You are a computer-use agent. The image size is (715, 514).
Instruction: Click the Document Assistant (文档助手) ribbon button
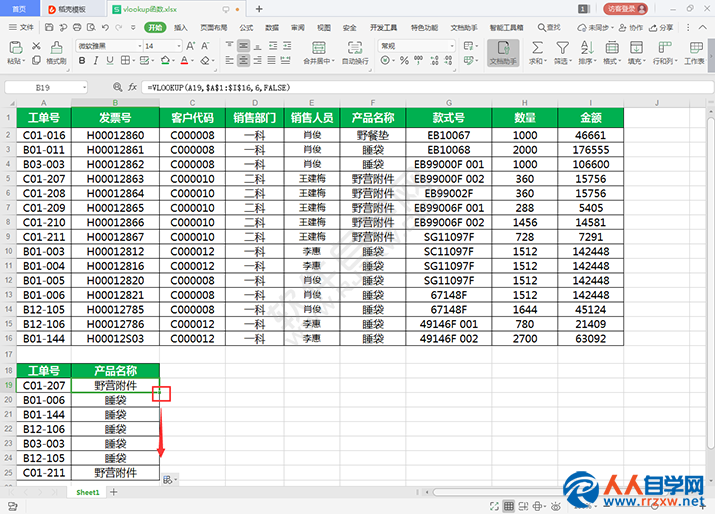503,53
